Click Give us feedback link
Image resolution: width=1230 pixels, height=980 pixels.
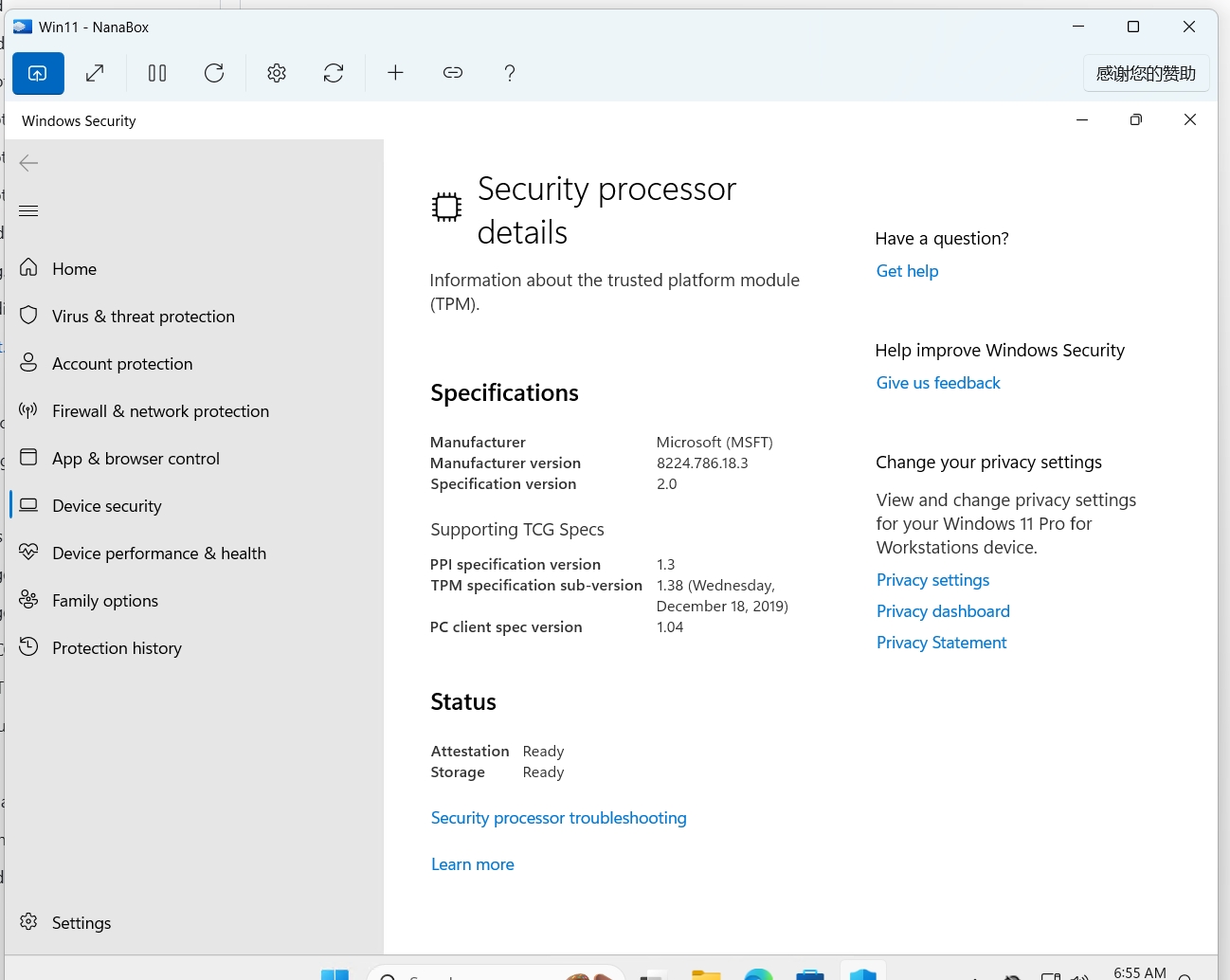(x=938, y=383)
